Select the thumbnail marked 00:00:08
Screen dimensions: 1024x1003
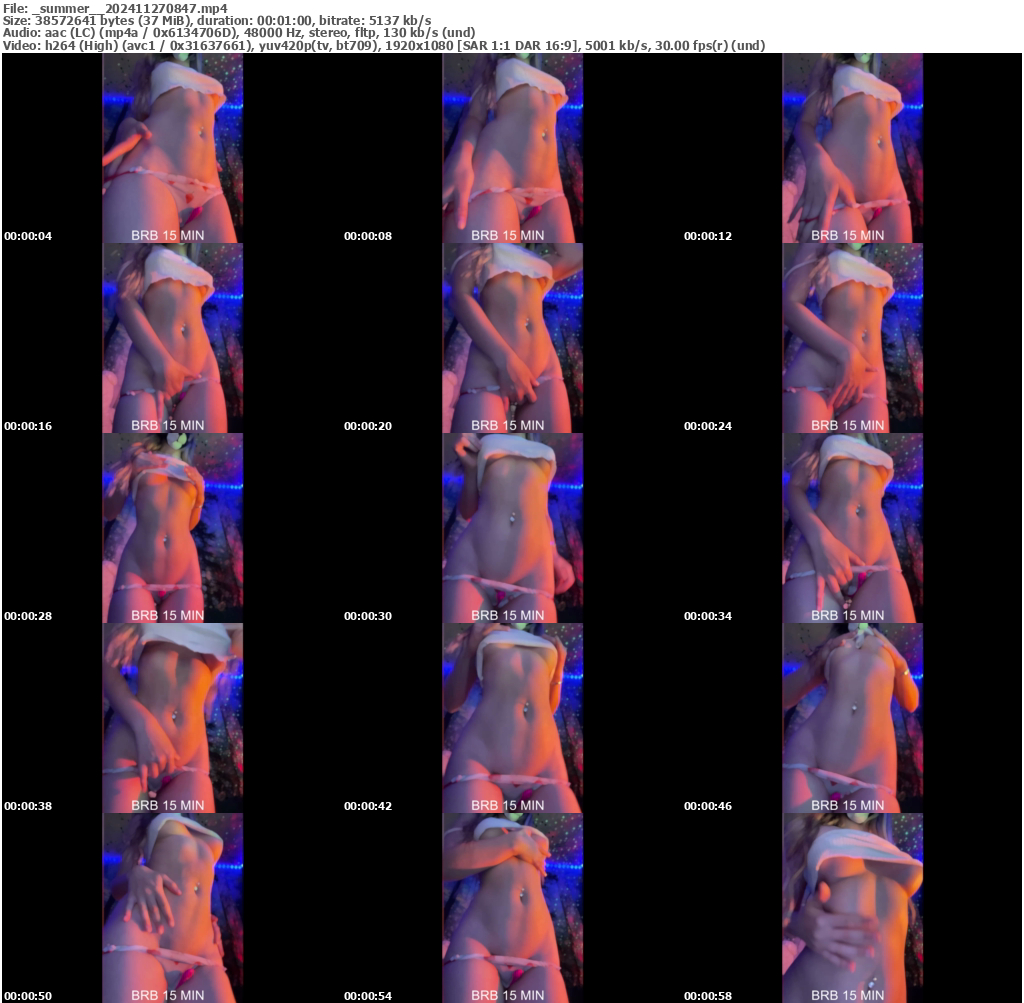coord(512,148)
